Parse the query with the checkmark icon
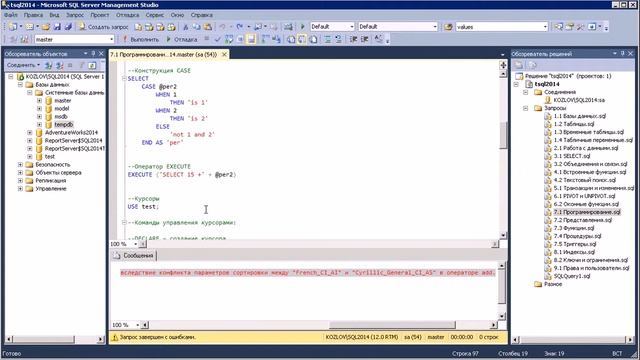The width and height of the screenshot is (640, 360). click(x=218, y=39)
